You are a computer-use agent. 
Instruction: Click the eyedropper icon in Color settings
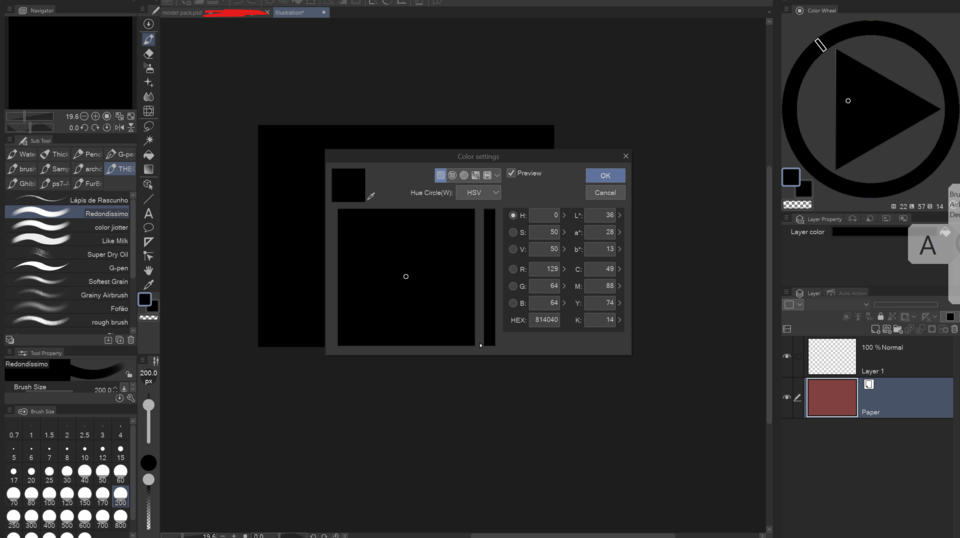click(371, 196)
